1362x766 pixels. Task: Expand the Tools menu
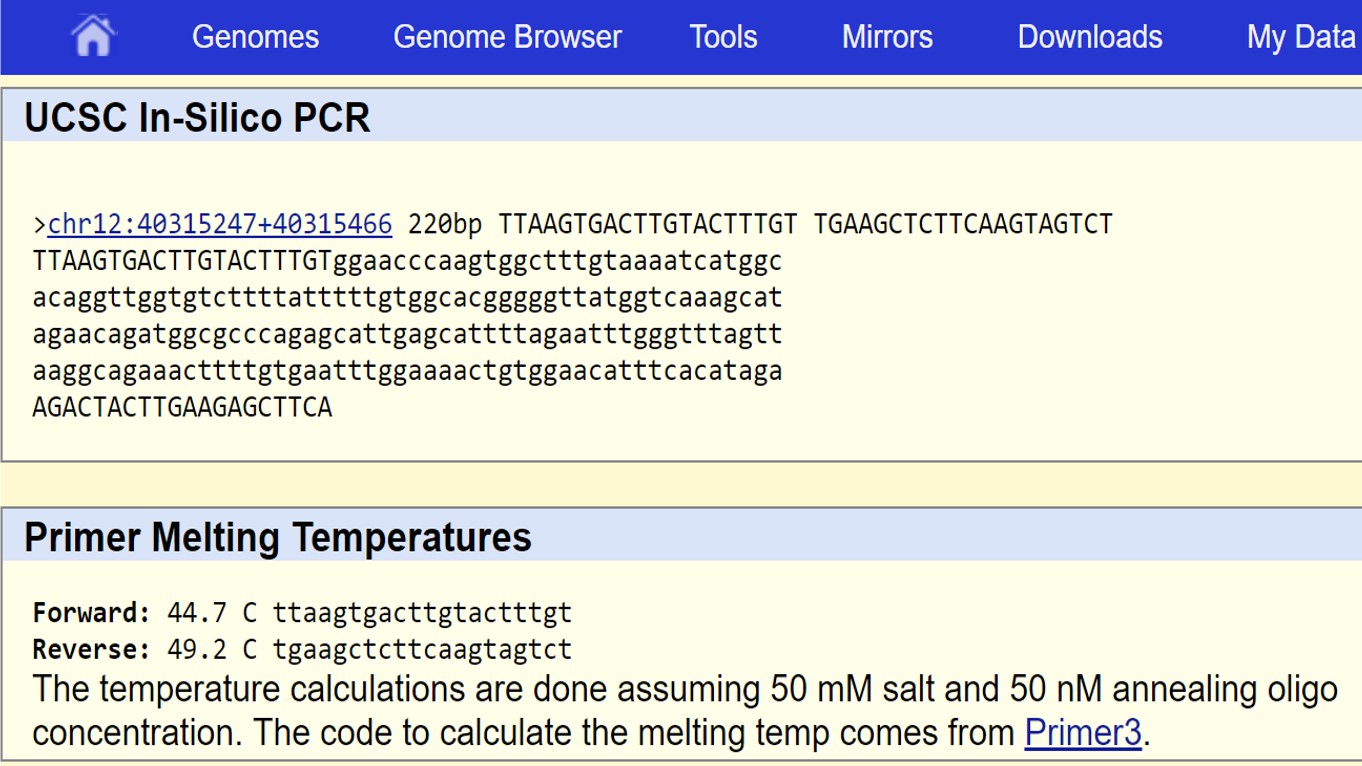723,37
